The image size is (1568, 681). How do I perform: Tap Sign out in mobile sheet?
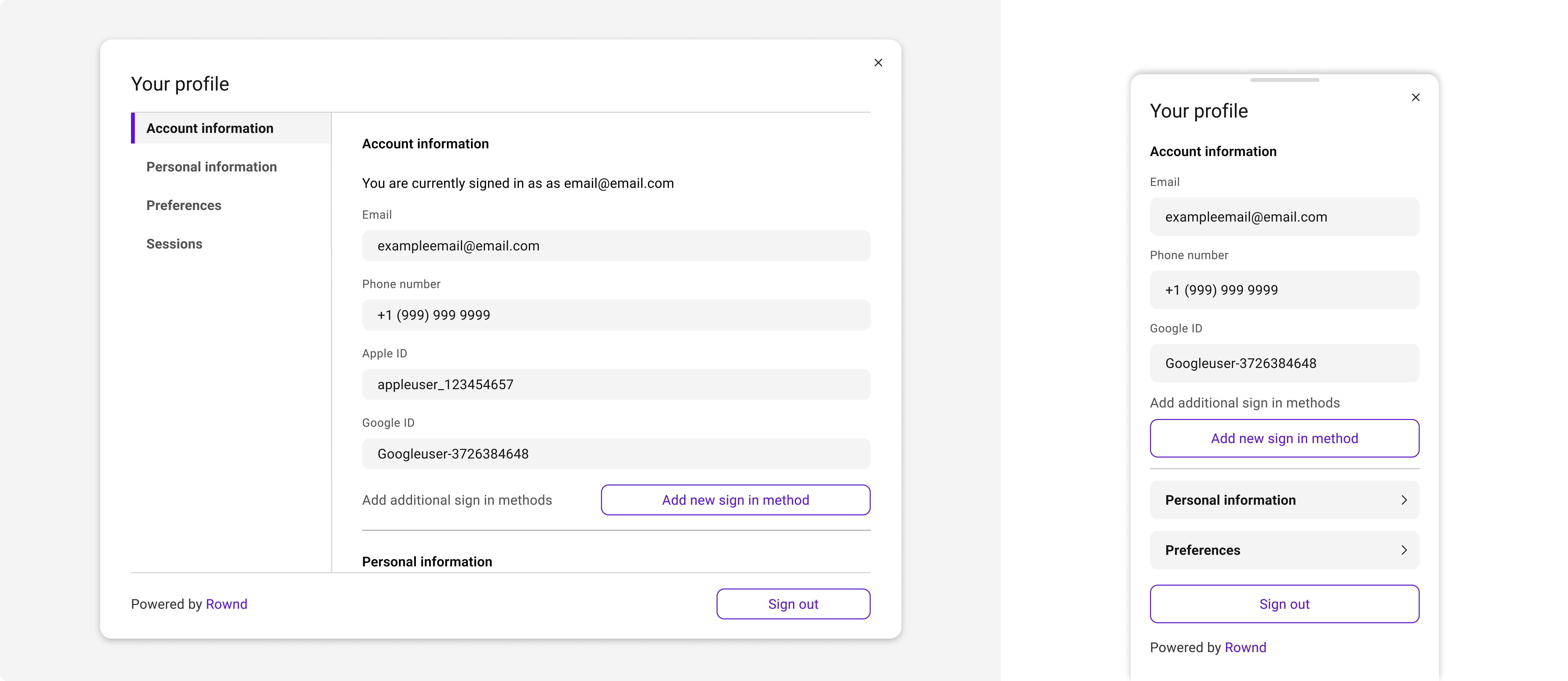pos(1284,604)
